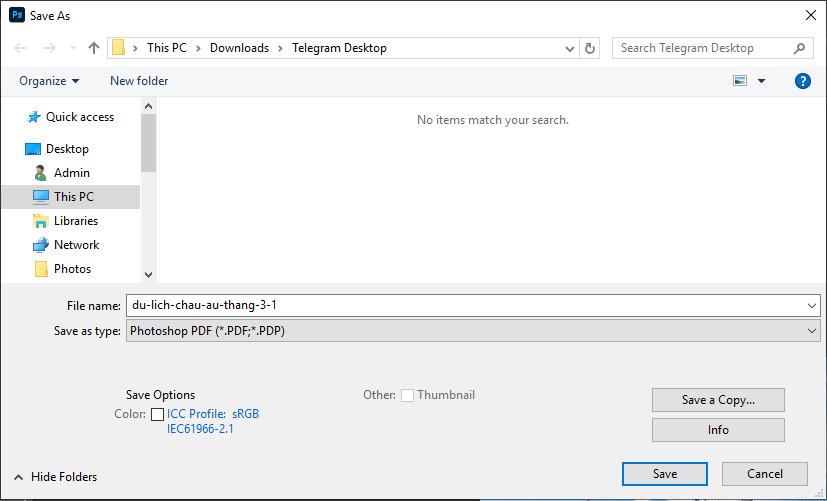The height and width of the screenshot is (501, 827).
Task: Click navigation pane scroll up arrow
Action: pyautogui.click(x=148, y=107)
